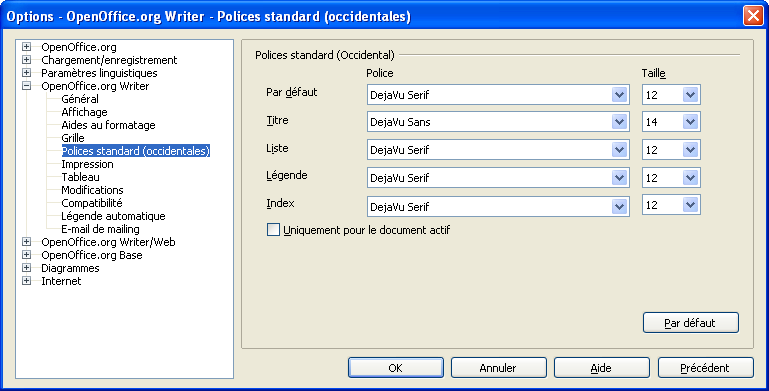Image resolution: width=769 pixels, height=391 pixels.
Task: Collapse the OpenOffice.org Writer node
Action: coord(26,86)
